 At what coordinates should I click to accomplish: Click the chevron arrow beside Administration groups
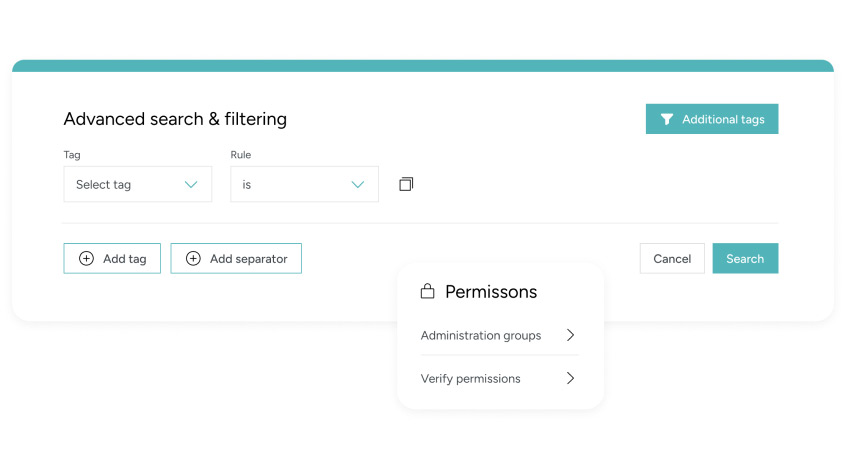[570, 336]
